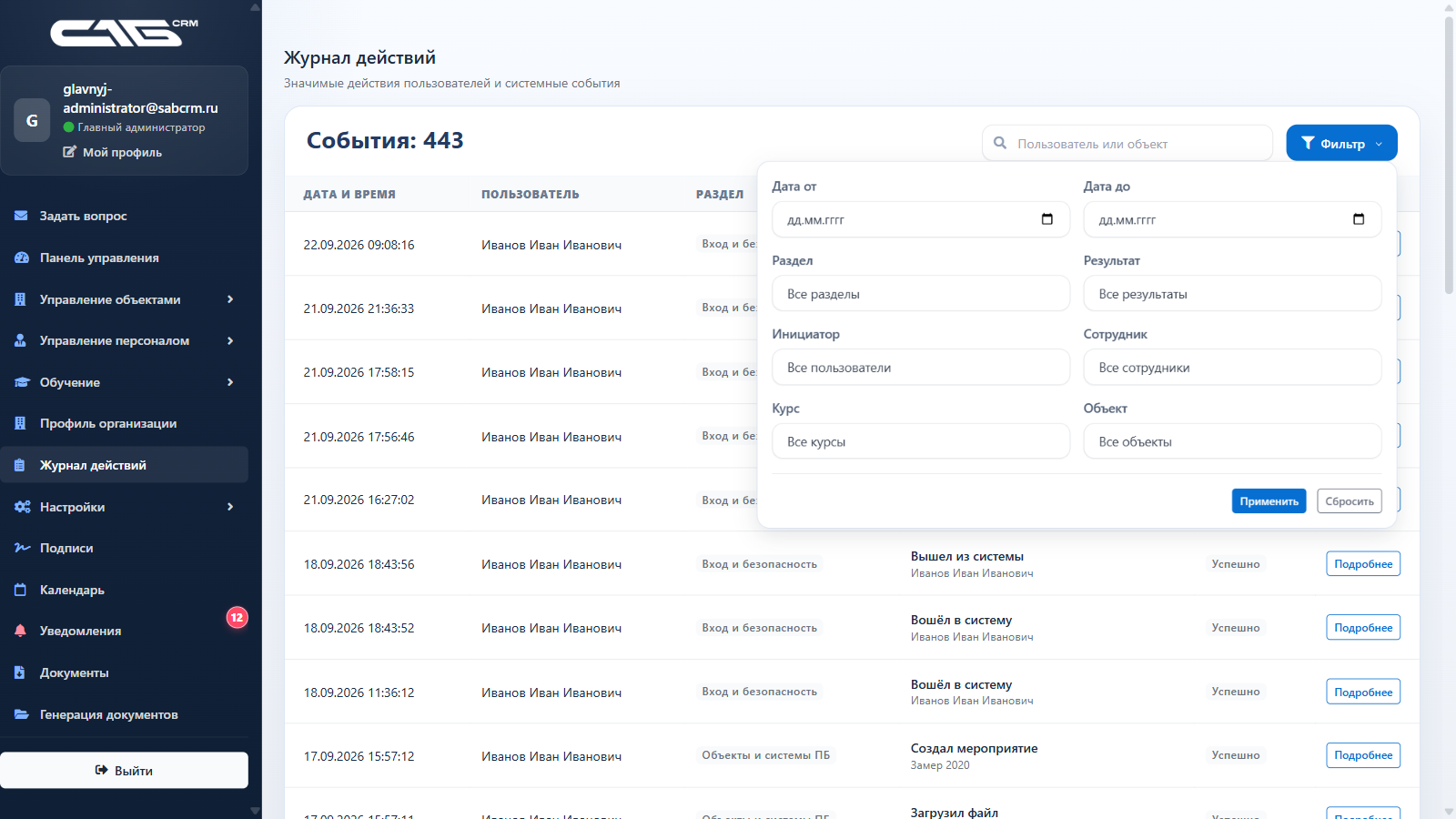Expand the Управление персоналом submenu chevron

[x=230, y=340]
